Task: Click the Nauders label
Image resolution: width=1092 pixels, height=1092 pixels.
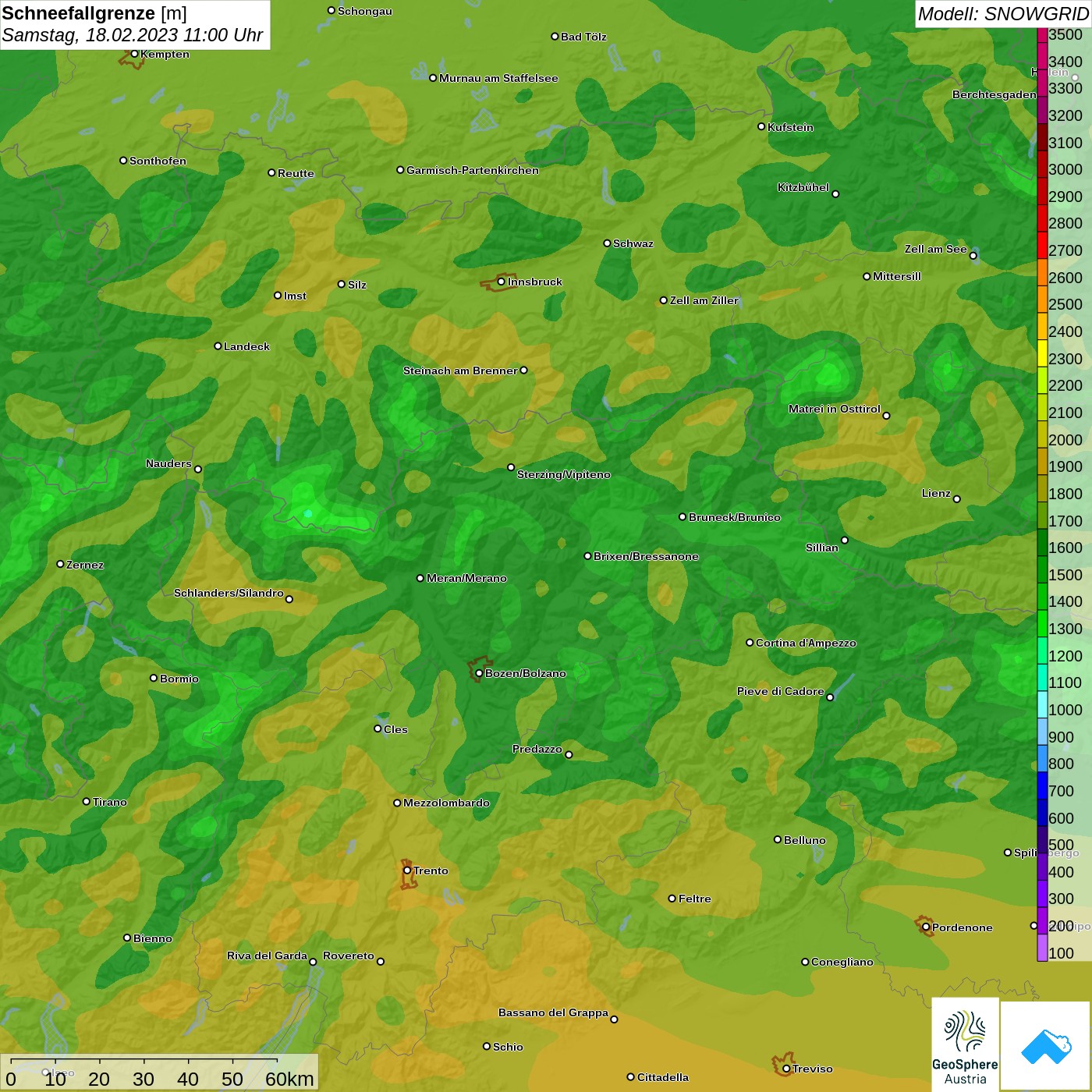Action: point(168,463)
